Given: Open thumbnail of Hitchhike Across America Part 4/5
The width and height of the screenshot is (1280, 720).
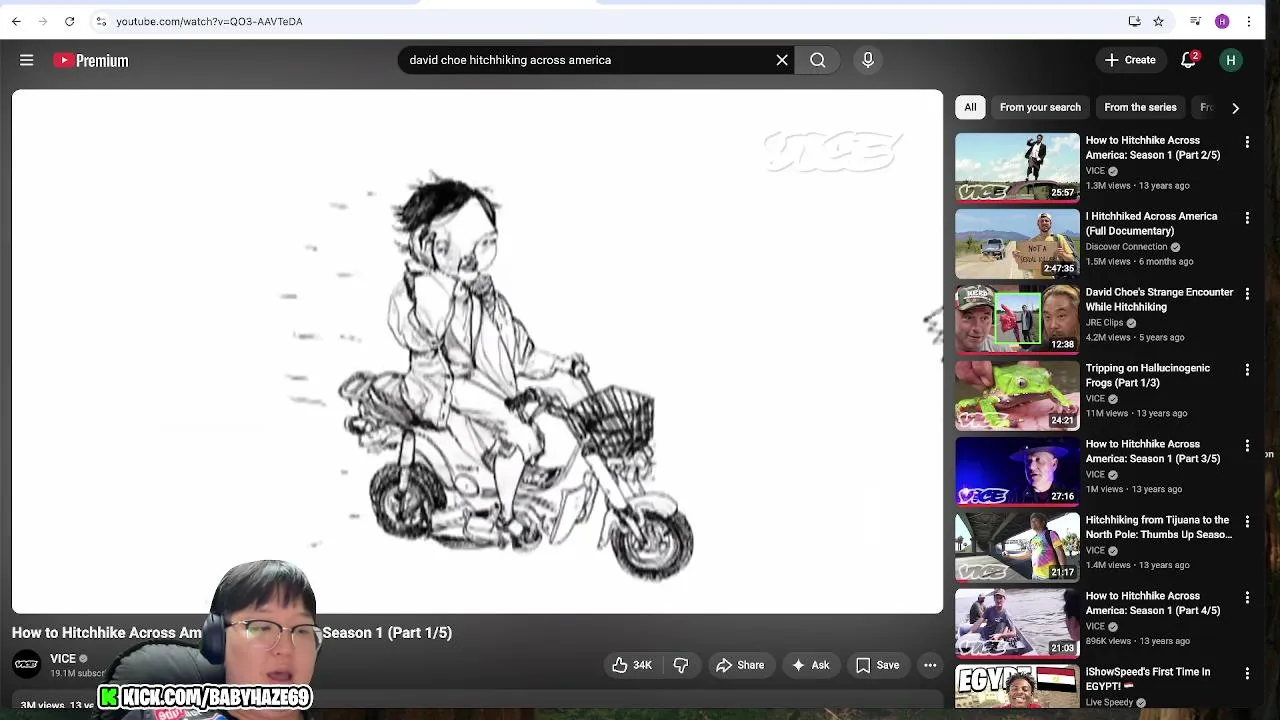Looking at the screenshot, I should tap(1017, 624).
